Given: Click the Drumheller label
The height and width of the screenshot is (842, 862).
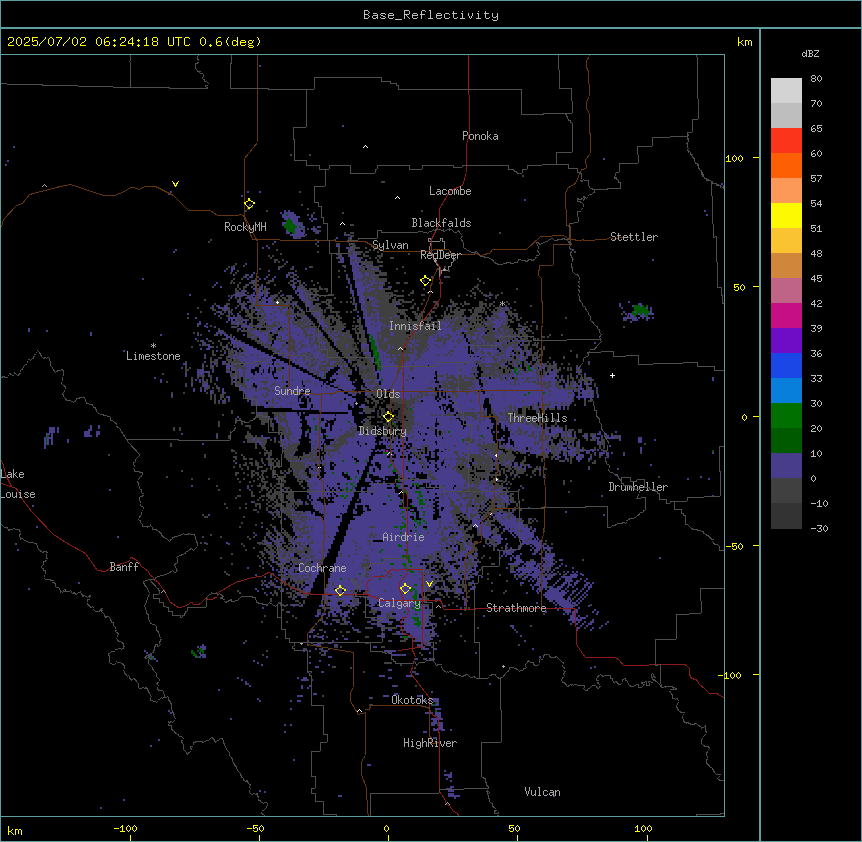Looking at the screenshot, I should pos(638,487).
